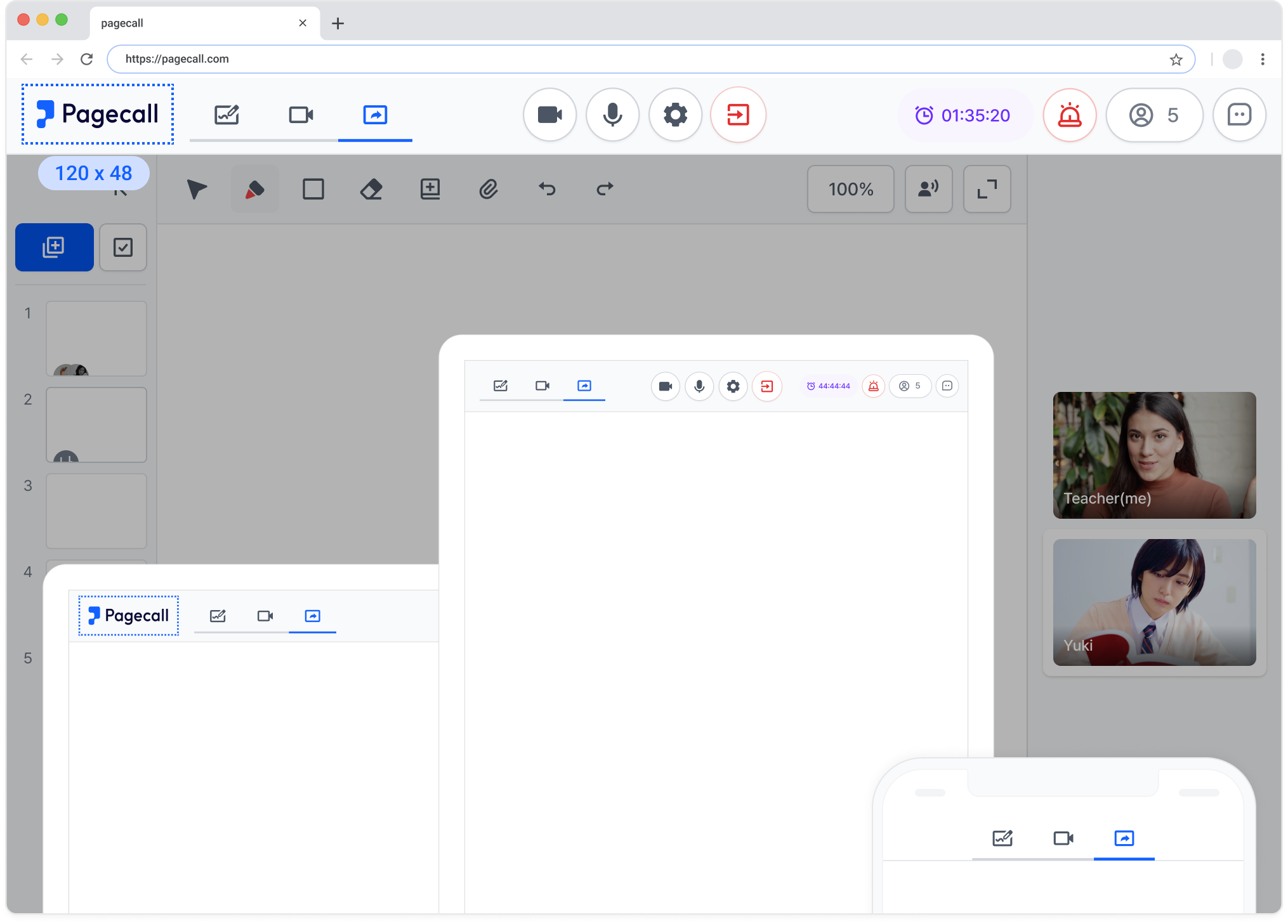The image size is (1288, 924).
Task: Click the red alarm siren button in top header
Action: pyautogui.click(x=1070, y=115)
